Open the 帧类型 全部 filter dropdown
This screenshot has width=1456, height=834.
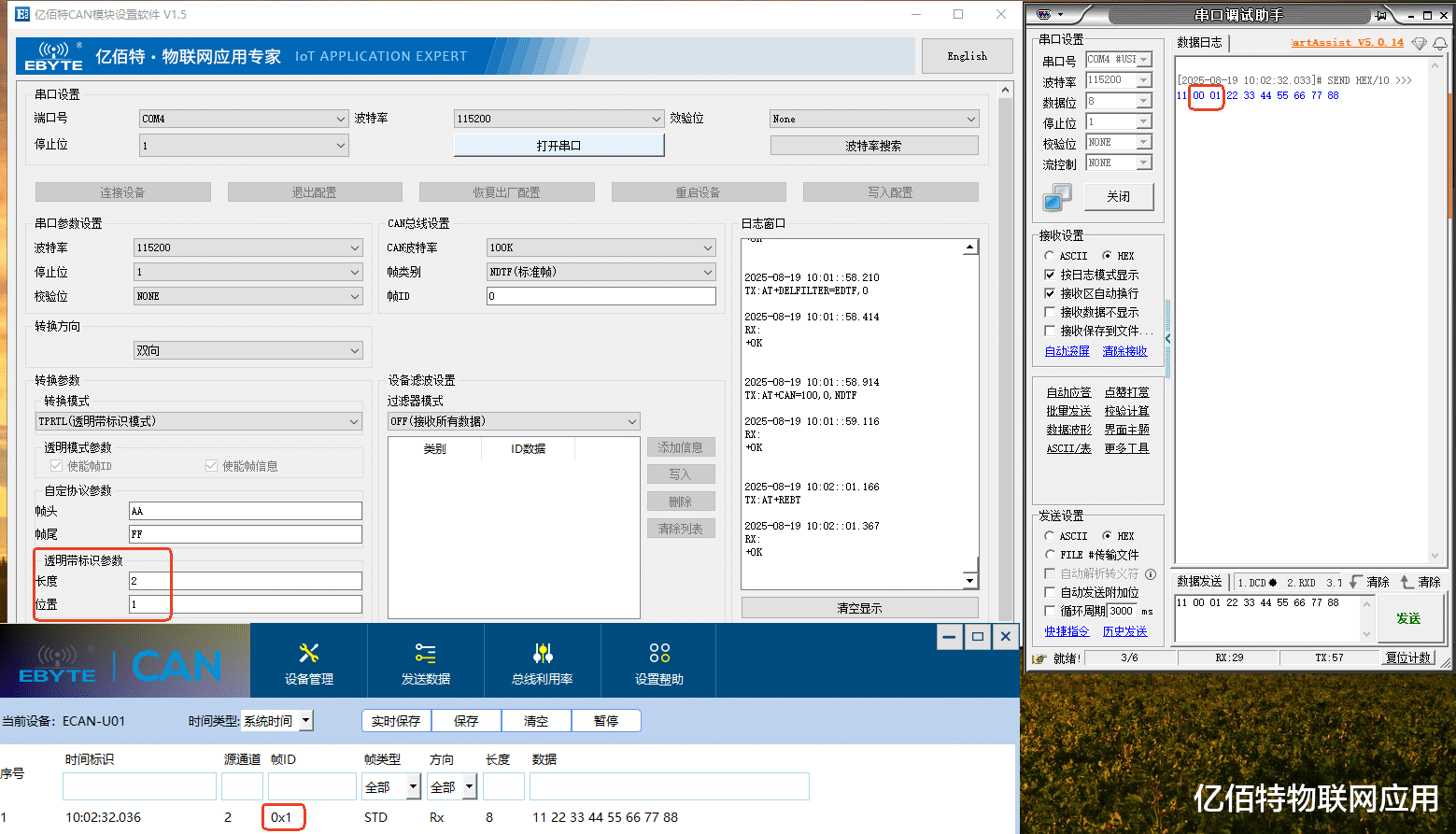pos(392,787)
